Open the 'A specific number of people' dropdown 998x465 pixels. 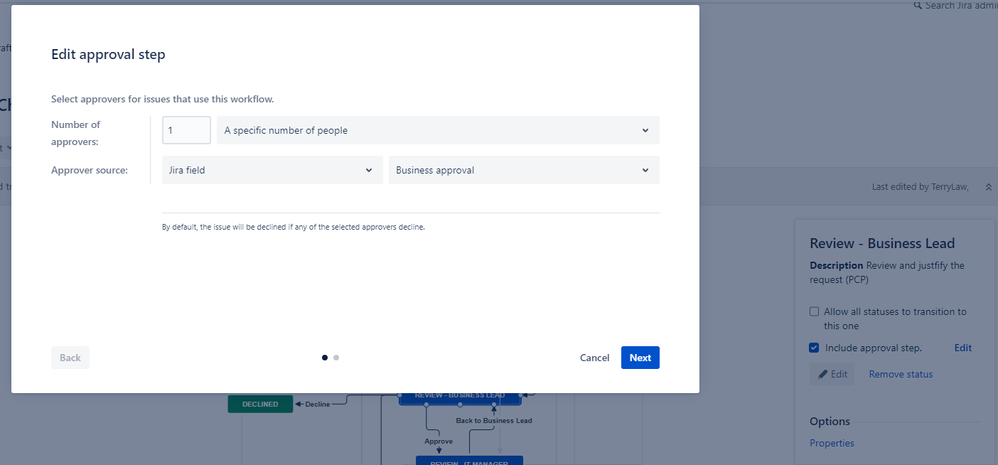tap(438, 130)
